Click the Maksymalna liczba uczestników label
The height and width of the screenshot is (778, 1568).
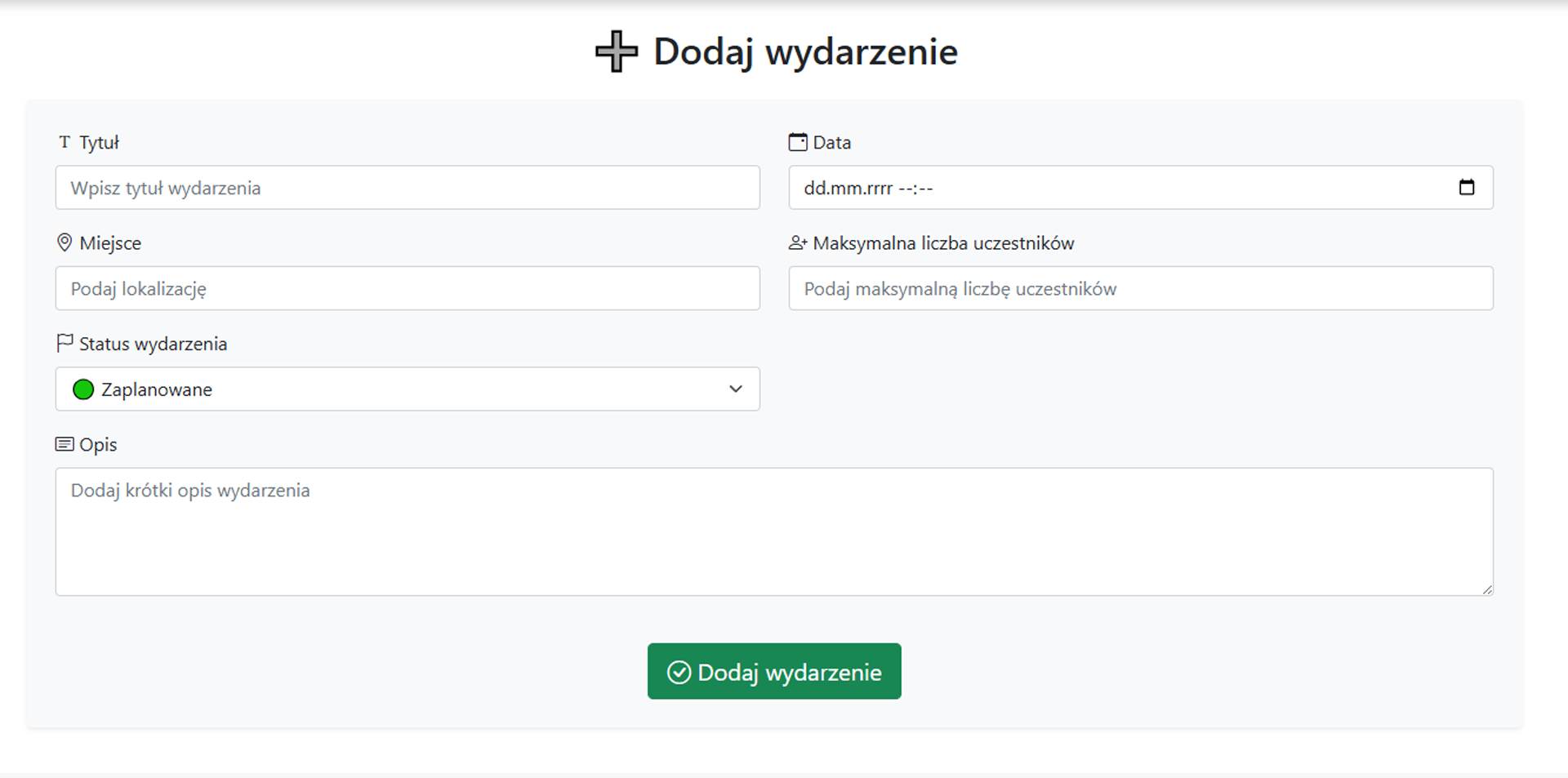pos(943,243)
